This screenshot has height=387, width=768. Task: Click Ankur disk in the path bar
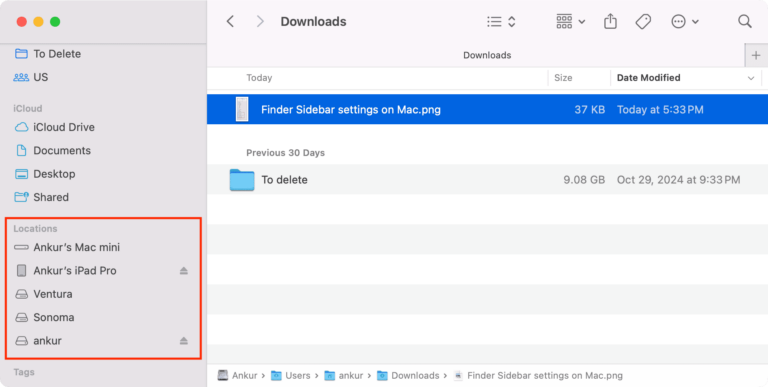click(238, 376)
